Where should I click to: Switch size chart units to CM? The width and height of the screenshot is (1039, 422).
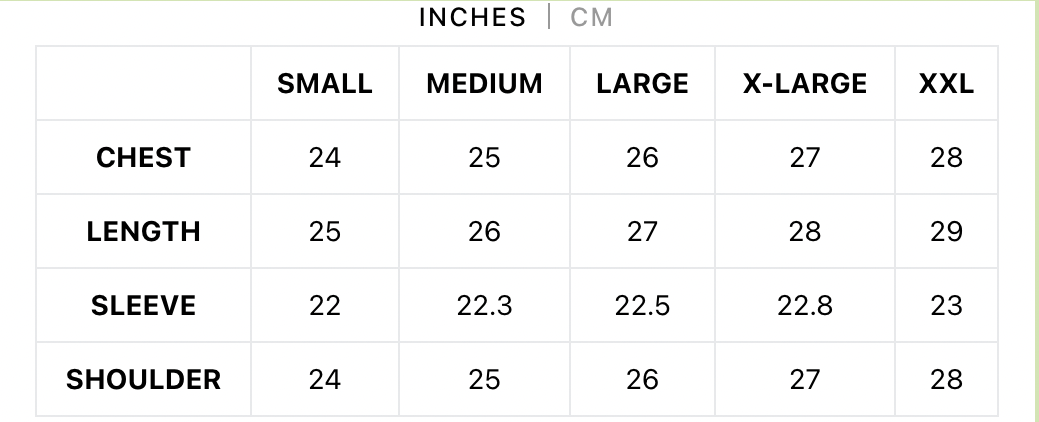click(591, 17)
